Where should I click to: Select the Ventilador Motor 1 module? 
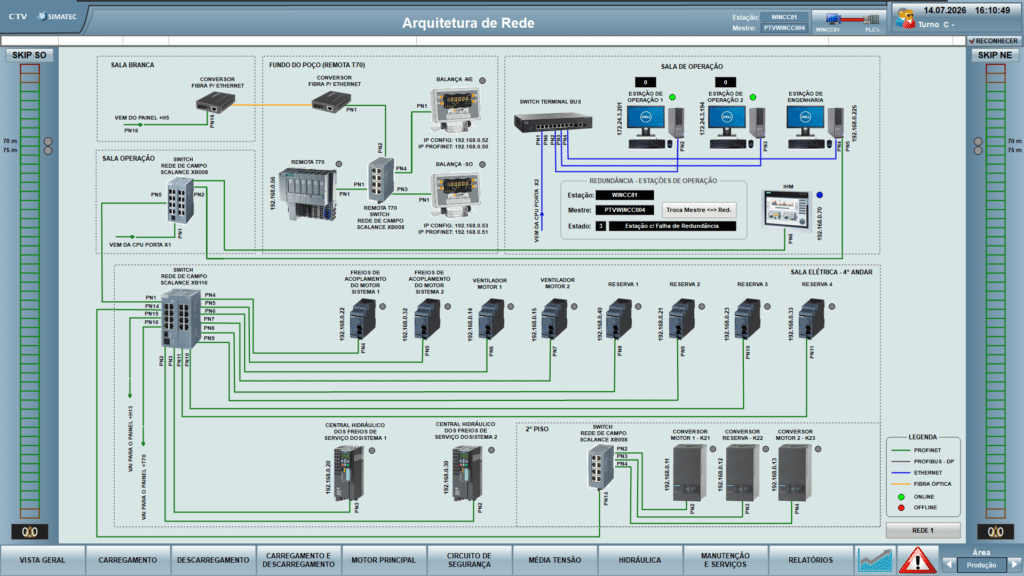(x=492, y=319)
